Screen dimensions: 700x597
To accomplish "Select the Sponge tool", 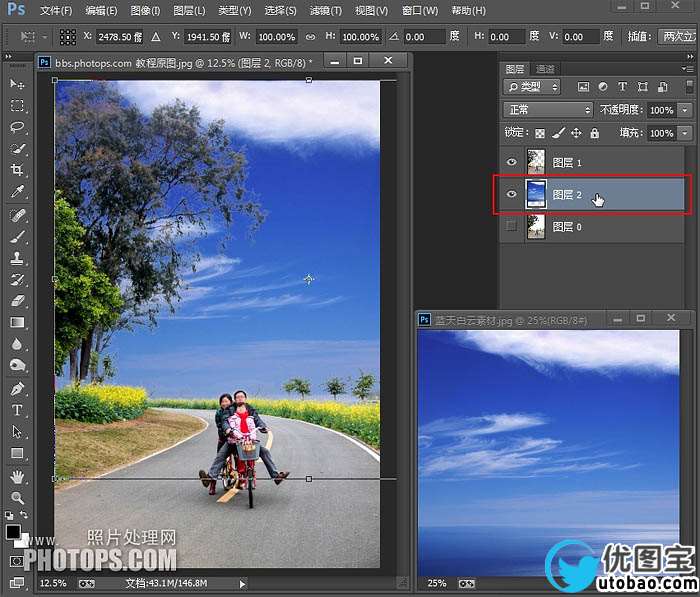I will 17,365.
